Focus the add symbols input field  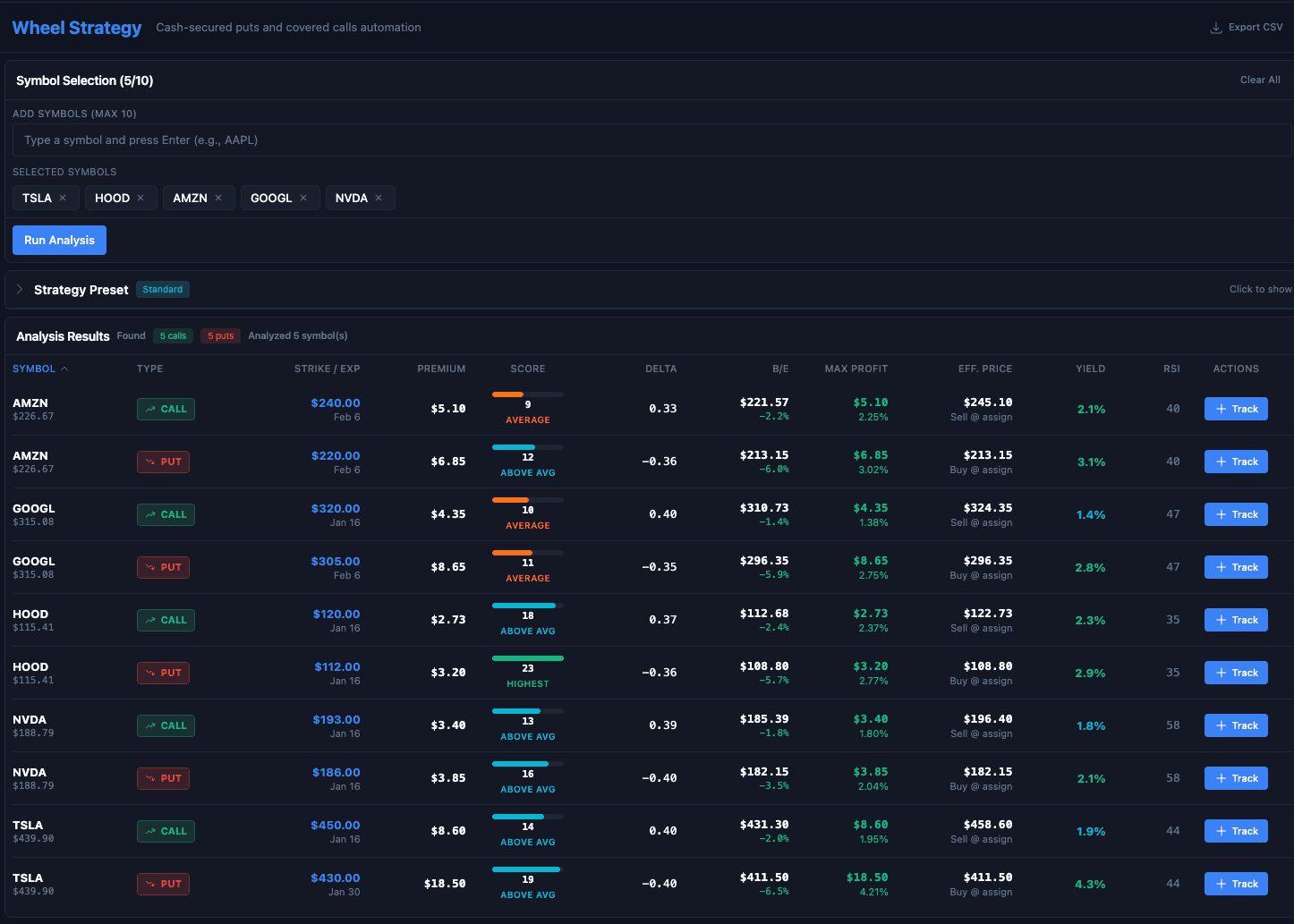point(651,140)
